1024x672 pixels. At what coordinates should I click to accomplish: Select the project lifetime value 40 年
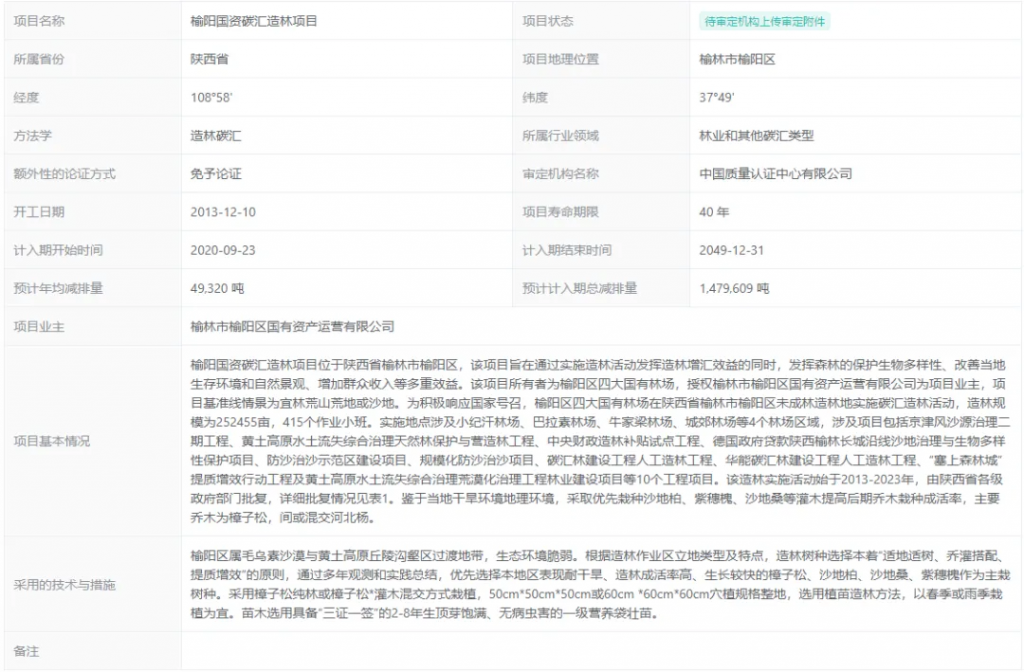715,212
